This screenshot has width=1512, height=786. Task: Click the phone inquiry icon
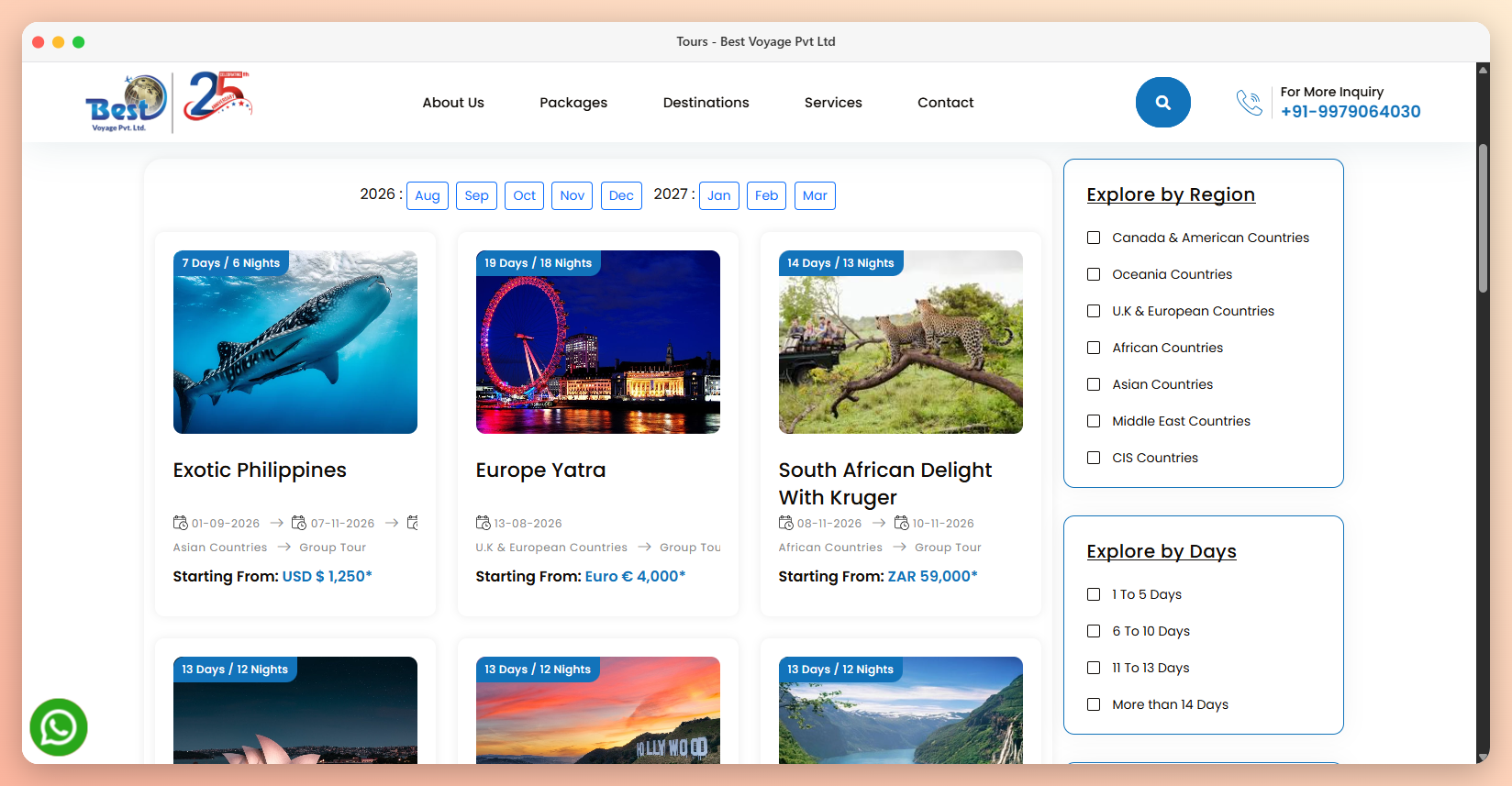tap(1249, 102)
